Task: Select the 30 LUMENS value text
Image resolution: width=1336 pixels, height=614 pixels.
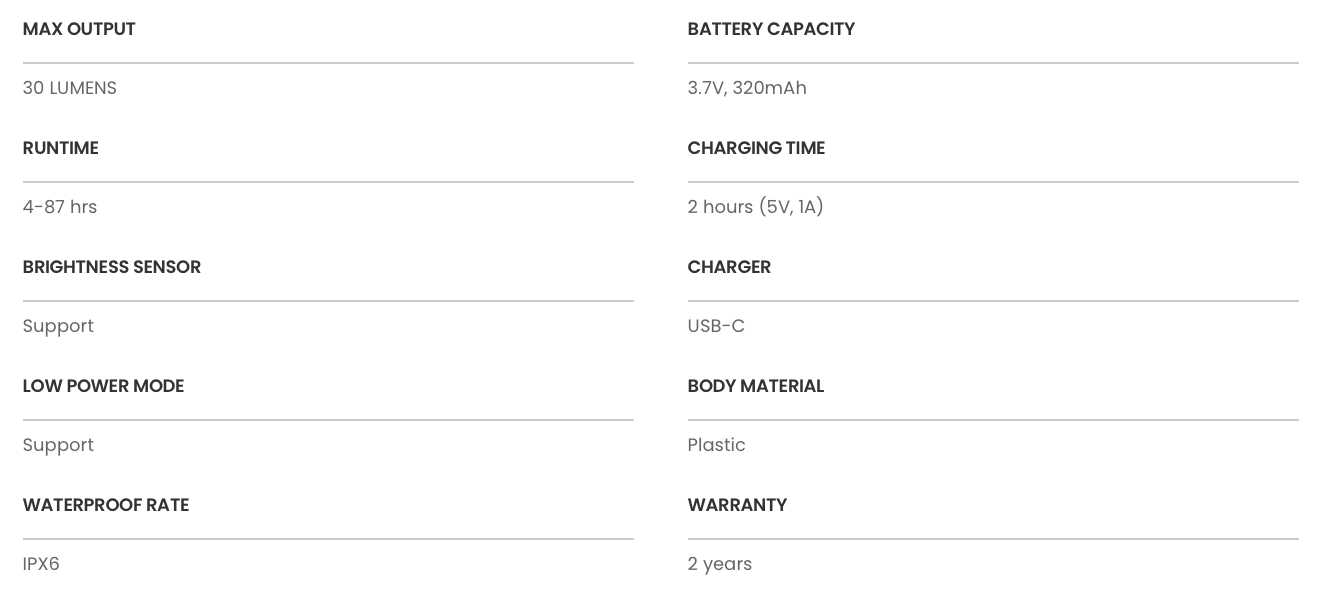Action: [70, 88]
